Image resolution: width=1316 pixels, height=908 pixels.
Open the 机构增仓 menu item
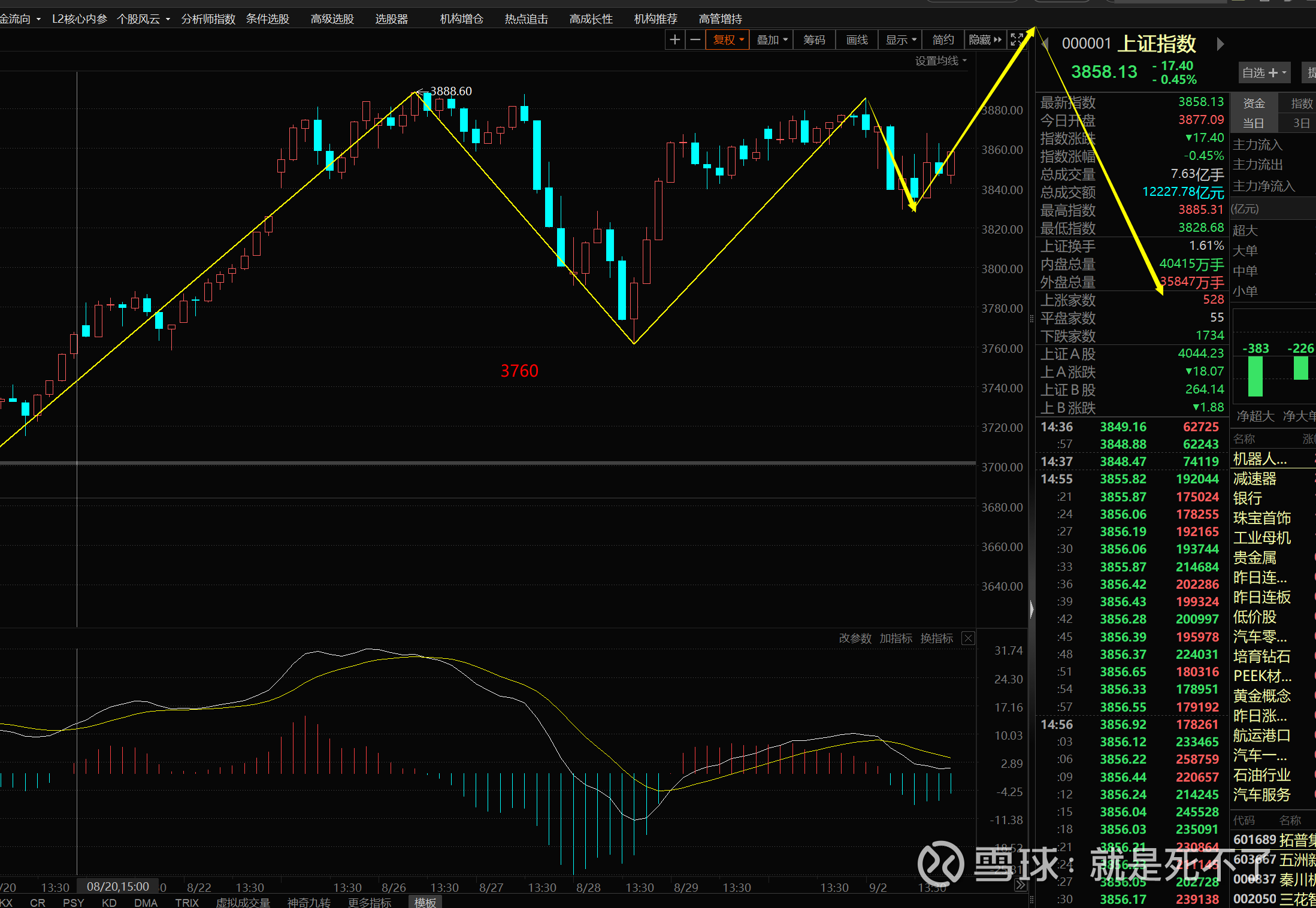coord(461,19)
